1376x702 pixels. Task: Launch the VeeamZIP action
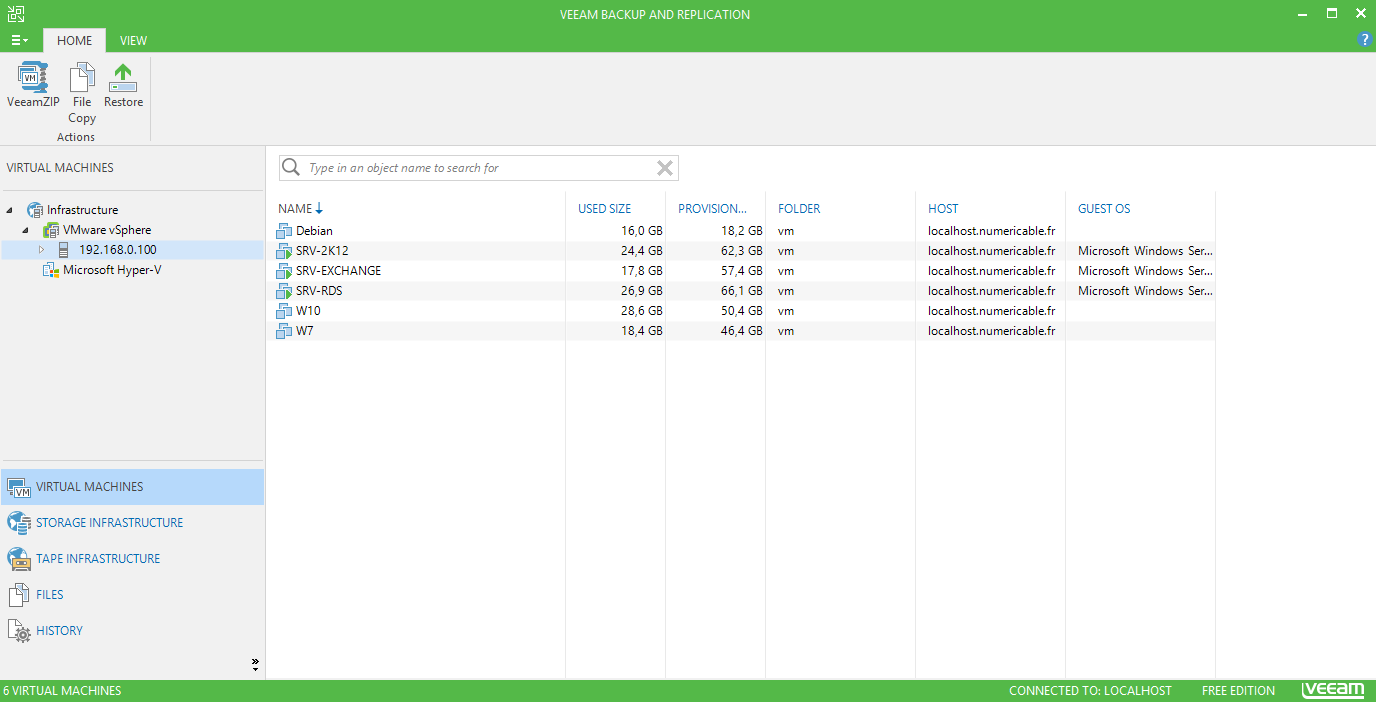point(33,86)
